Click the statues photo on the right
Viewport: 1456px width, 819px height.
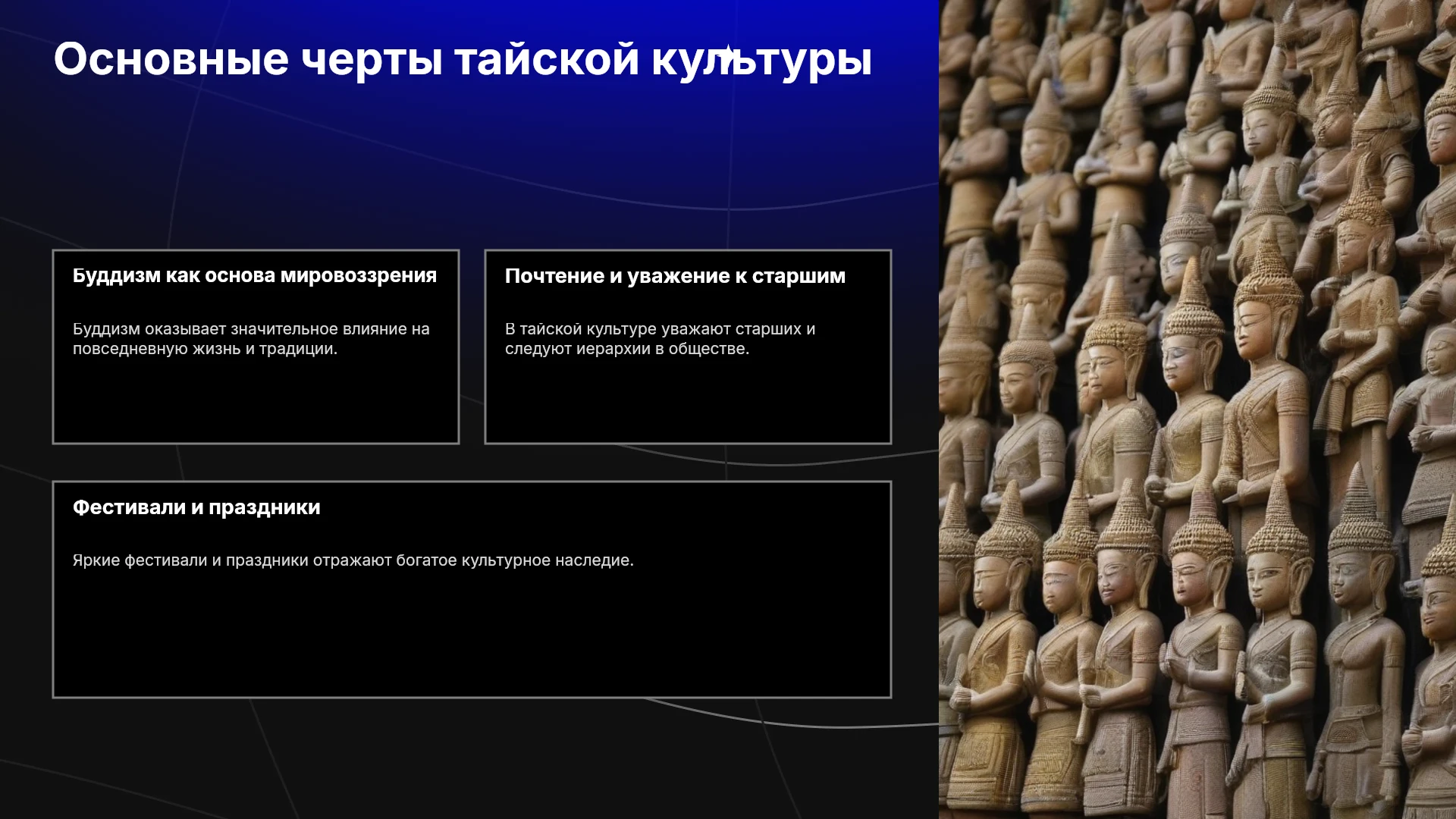tap(1197, 409)
